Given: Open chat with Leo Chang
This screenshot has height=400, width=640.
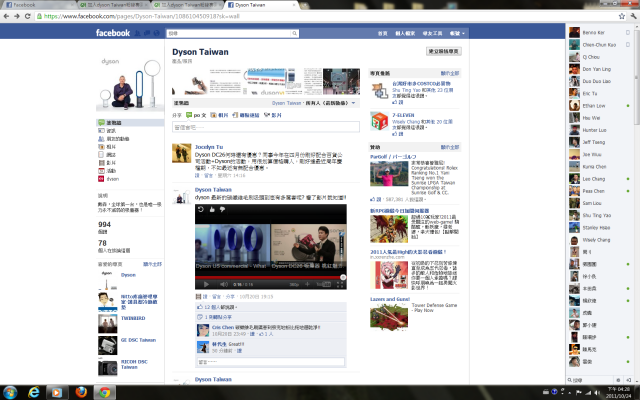Looking at the screenshot, I should [600, 179].
